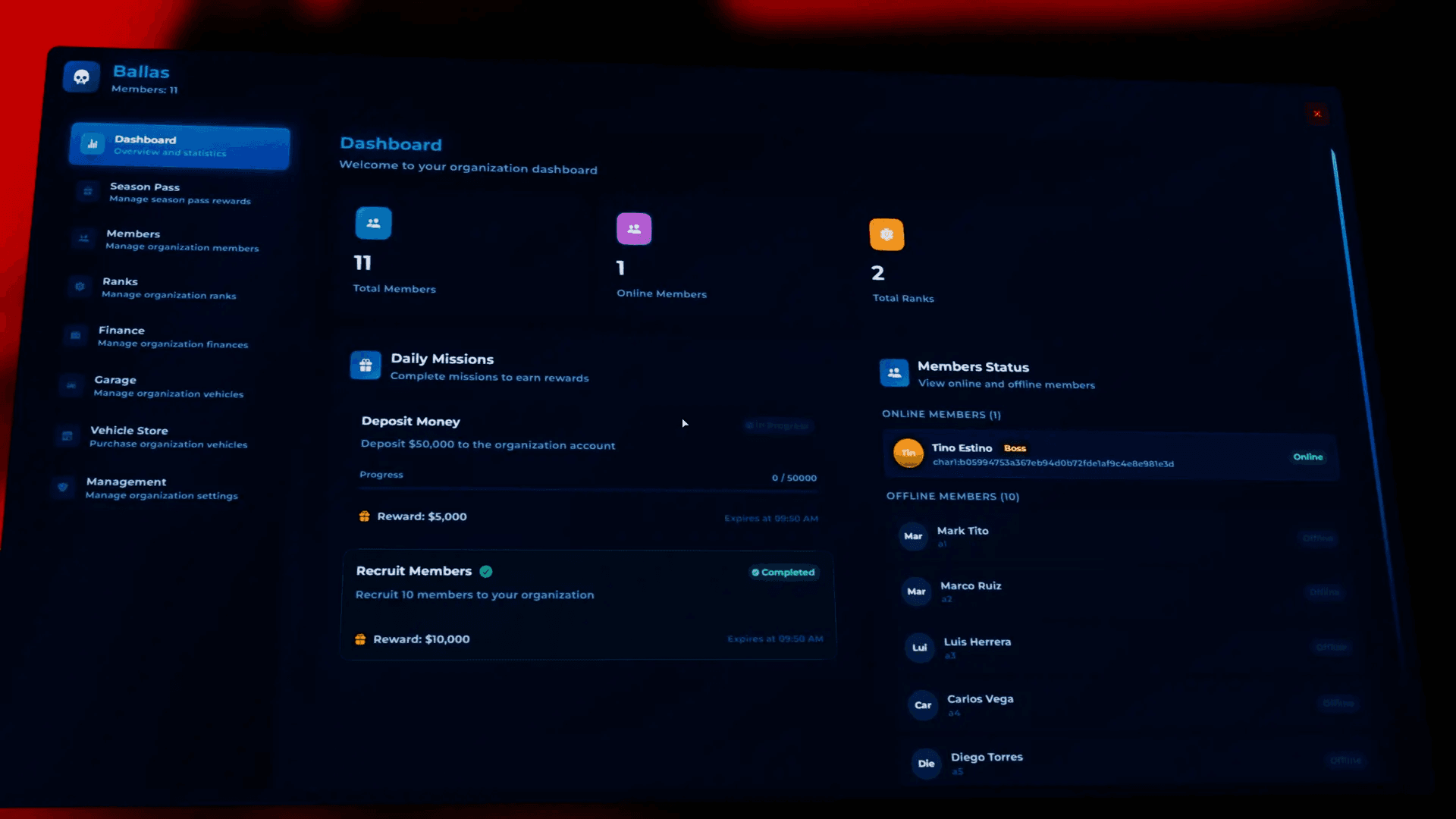Click the Members Status people icon

pos(894,372)
